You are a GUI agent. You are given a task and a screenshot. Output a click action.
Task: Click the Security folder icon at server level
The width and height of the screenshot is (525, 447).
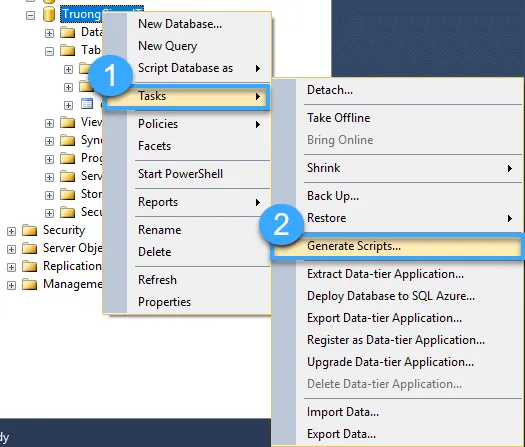coord(29,230)
